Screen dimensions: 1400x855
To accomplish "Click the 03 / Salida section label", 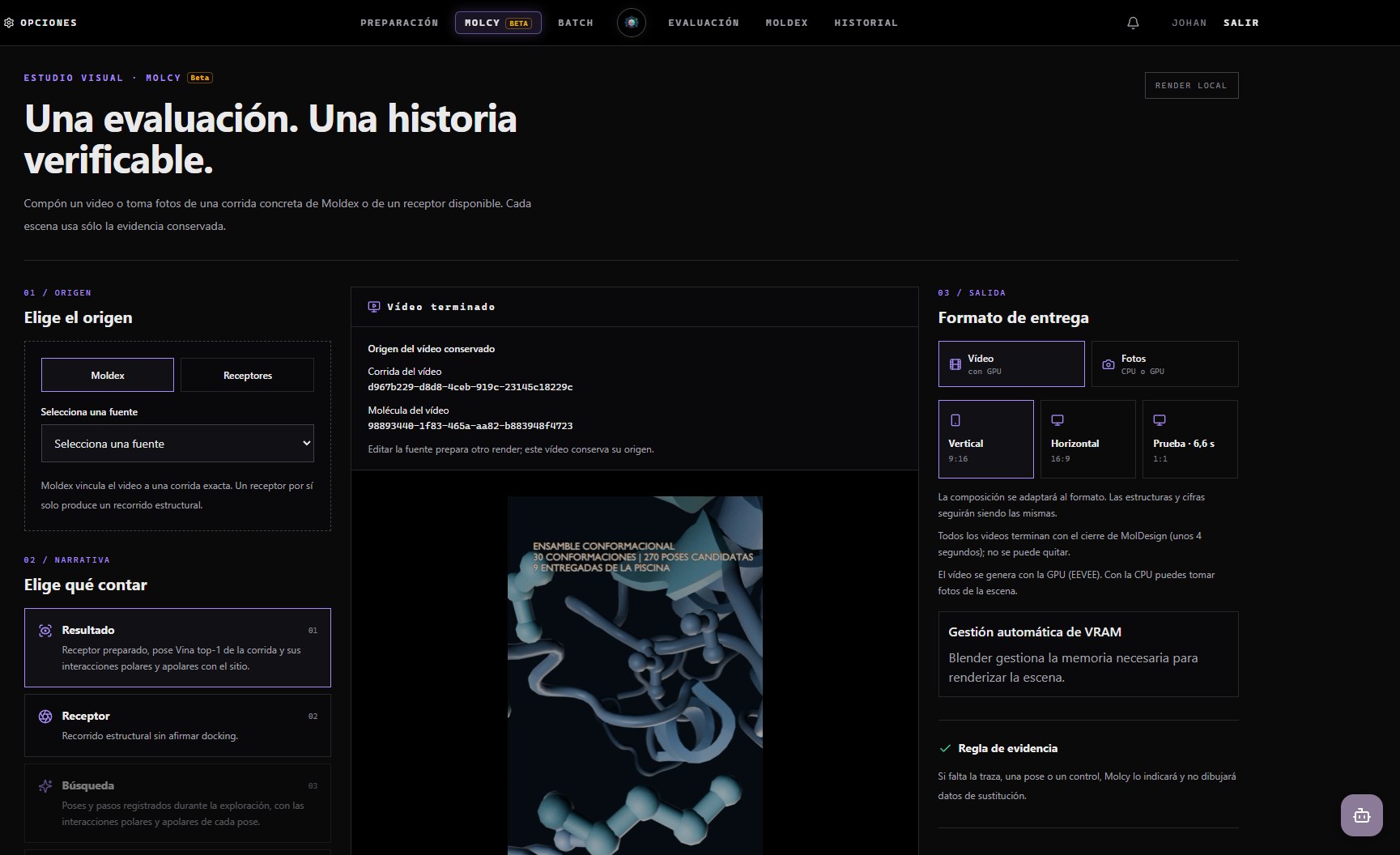I will [x=972, y=293].
